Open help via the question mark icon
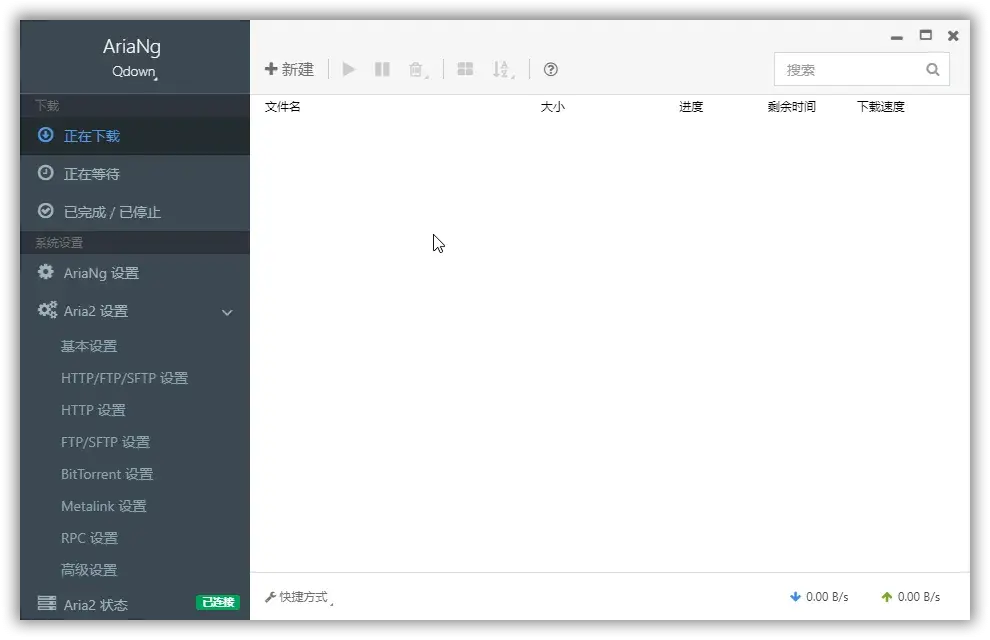Viewport: 990px width, 640px height. (x=551, y=69)
